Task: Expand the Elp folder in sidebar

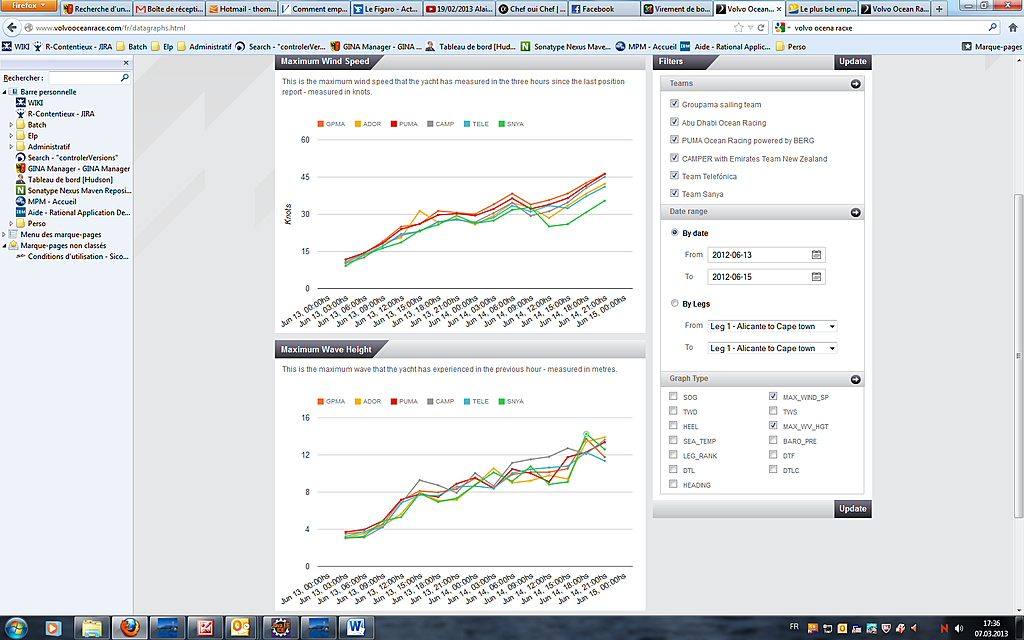Action: tap(10, 136)
